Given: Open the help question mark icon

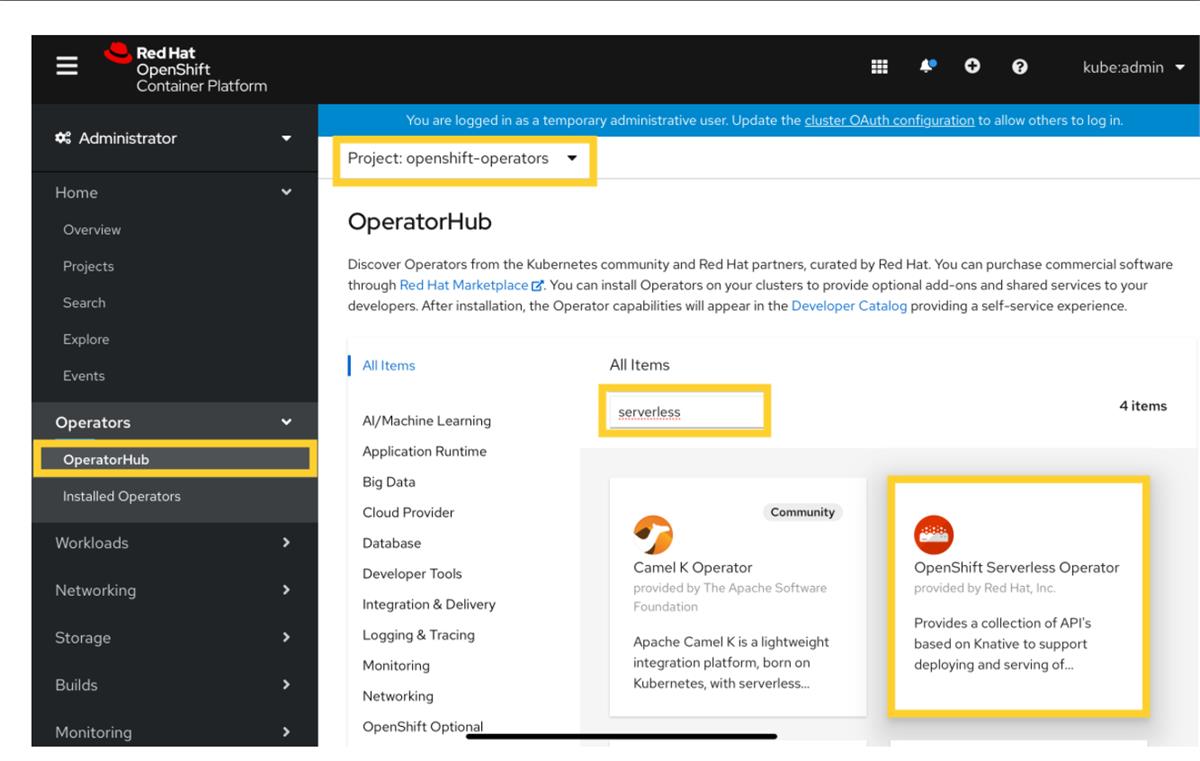Looking at the screenshot, I should coord(1018,66).
